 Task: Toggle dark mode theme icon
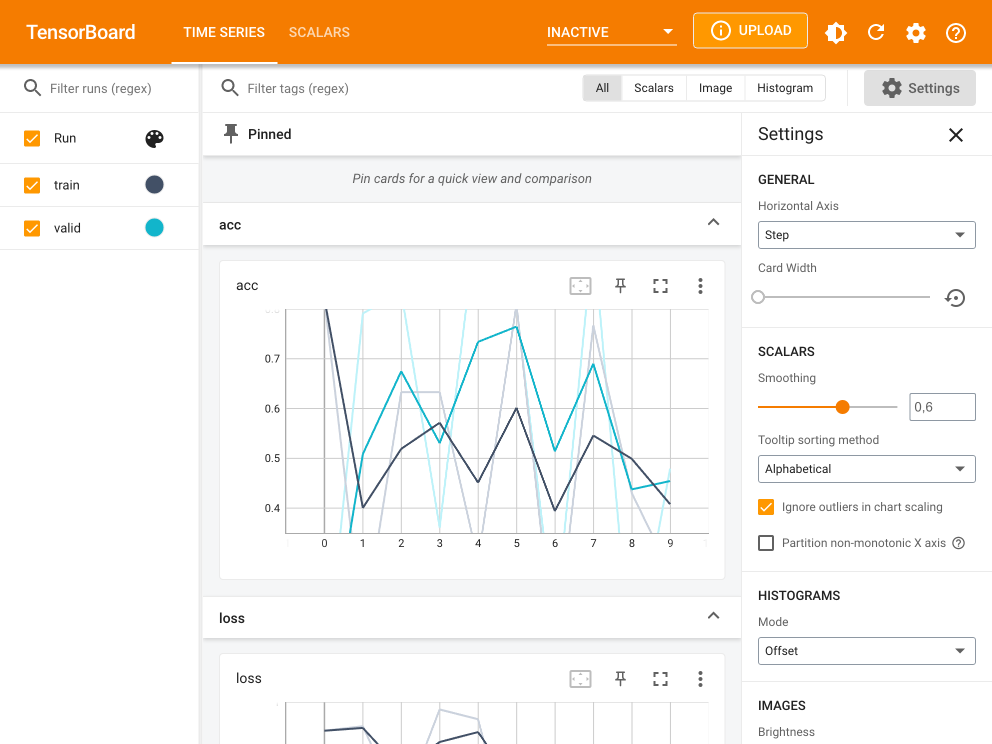coord(836,32)
